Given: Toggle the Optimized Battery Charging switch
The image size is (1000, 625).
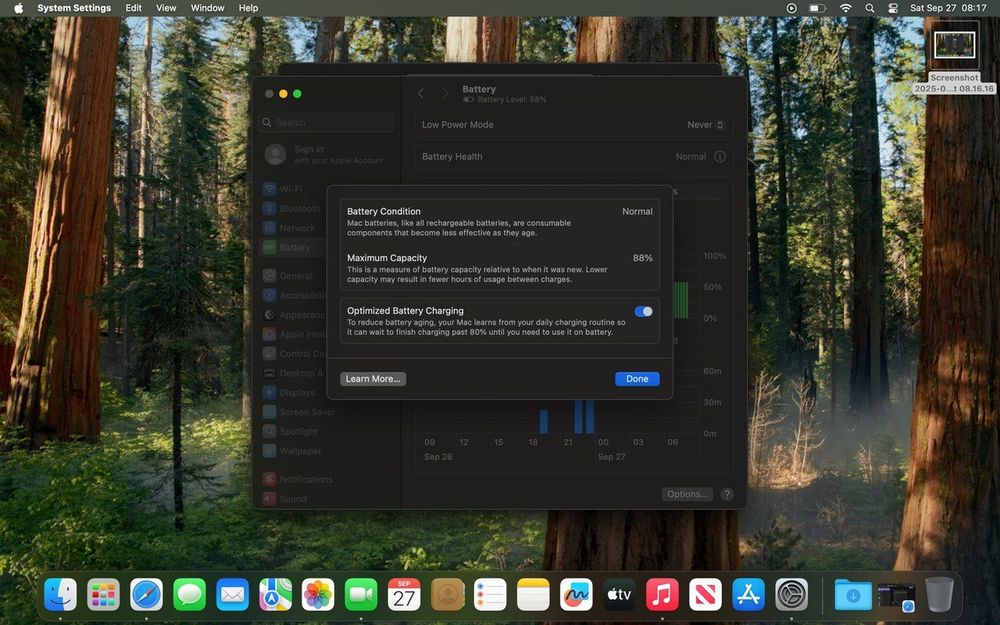Looking at the screenshot, I should pos(643,311).
